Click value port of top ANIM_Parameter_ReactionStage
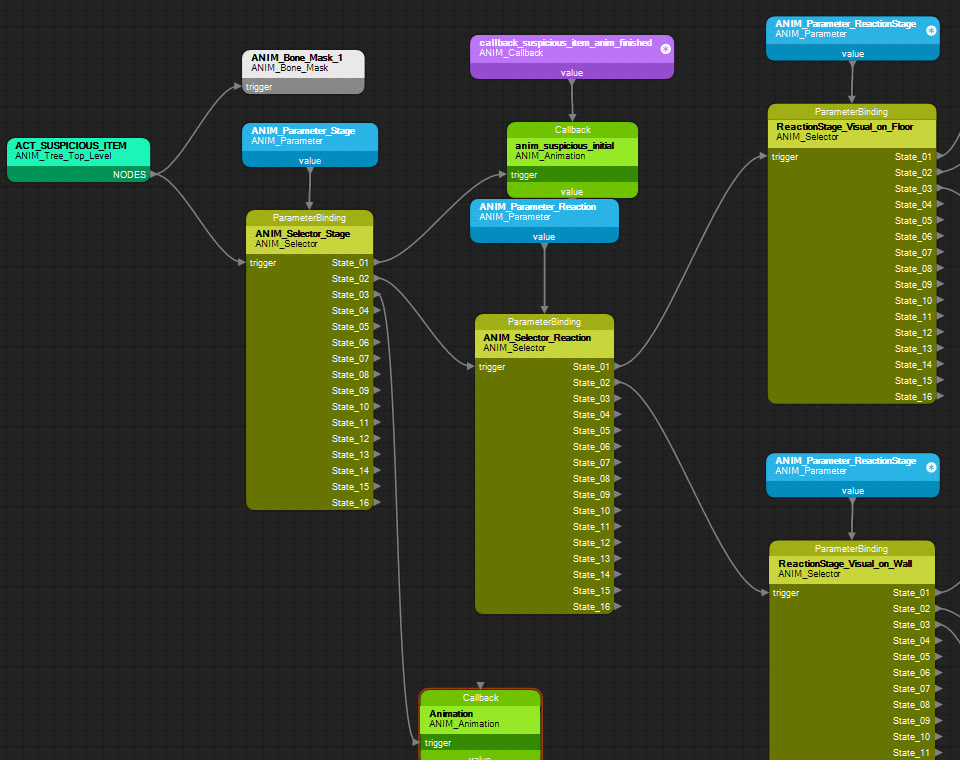The width and height of the screenshot is (960, 760). [852, 54]
